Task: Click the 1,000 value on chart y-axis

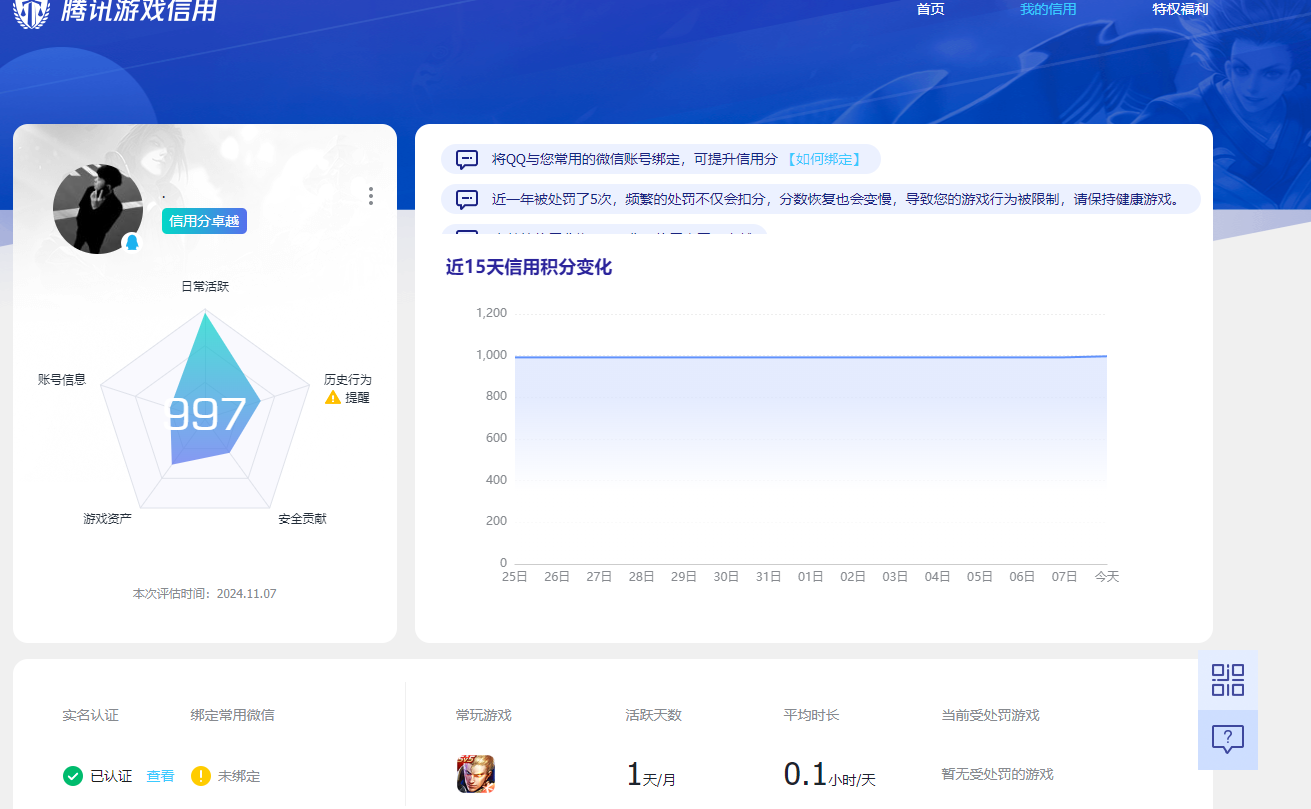Action: (x=491, y=355)
